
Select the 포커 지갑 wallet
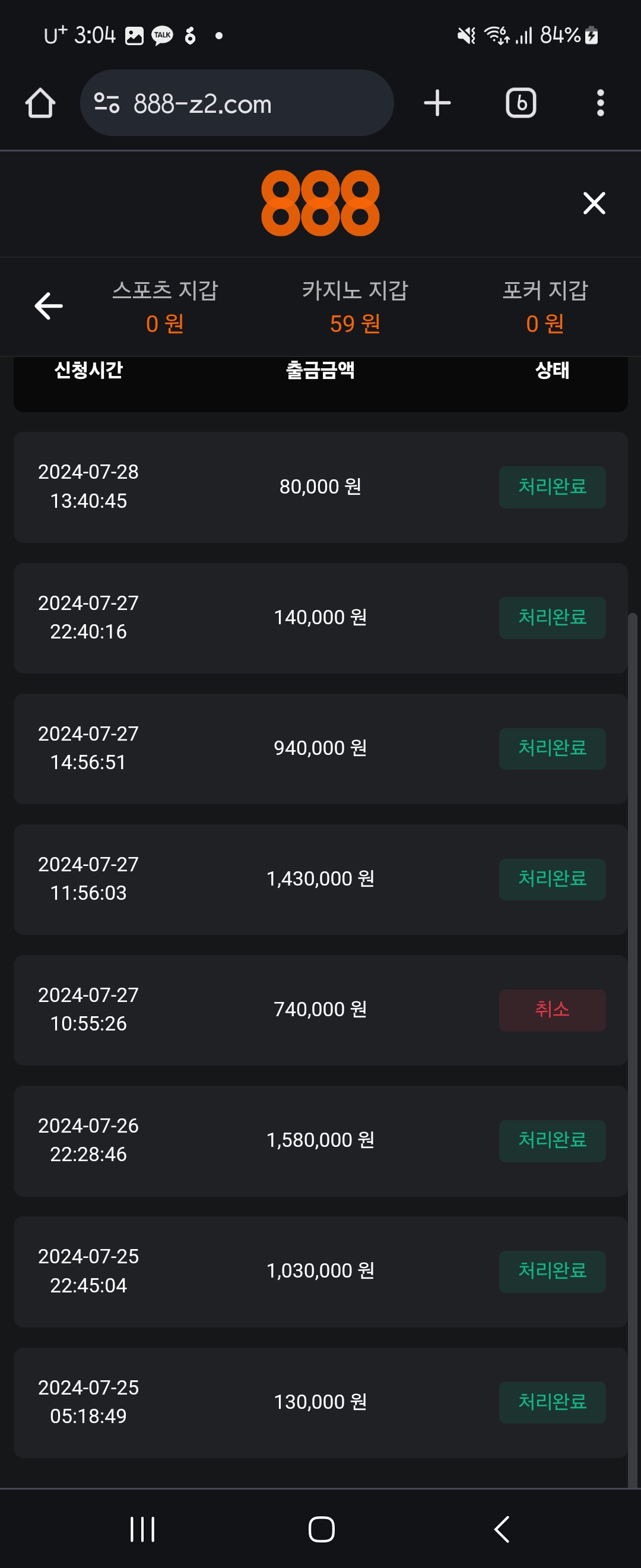pyautogui.click(x=545, y=306)
